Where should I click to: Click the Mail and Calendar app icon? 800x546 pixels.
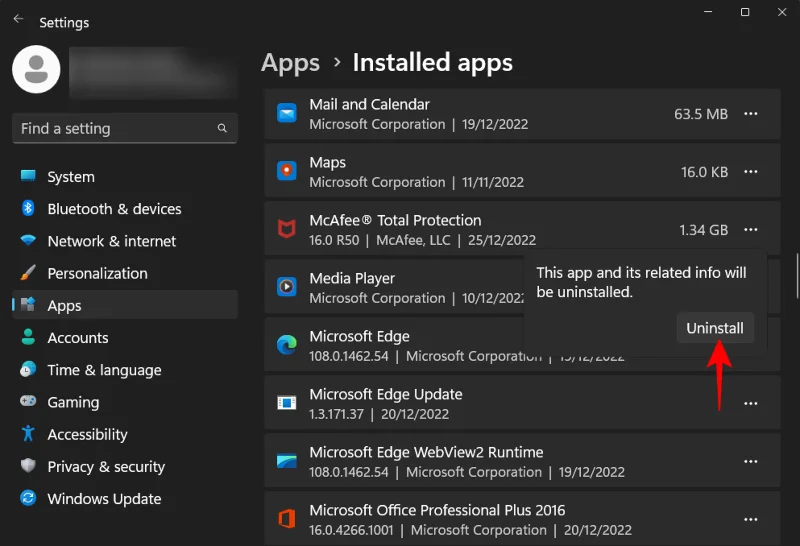[x=287, y=113]
